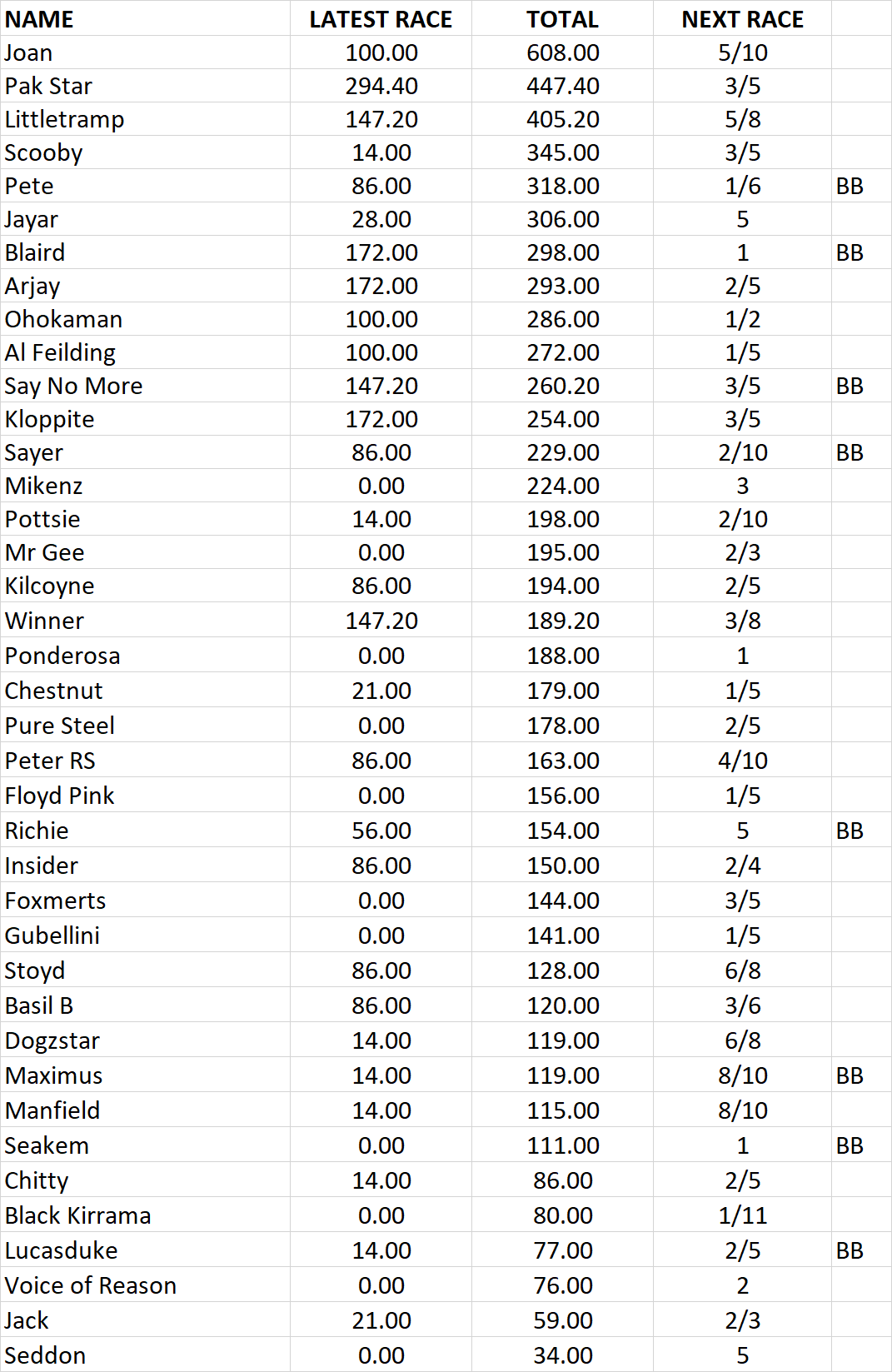Click the Ponderosa name cell
Viewport: 892px width, 1372px height.
click(145, 656)
